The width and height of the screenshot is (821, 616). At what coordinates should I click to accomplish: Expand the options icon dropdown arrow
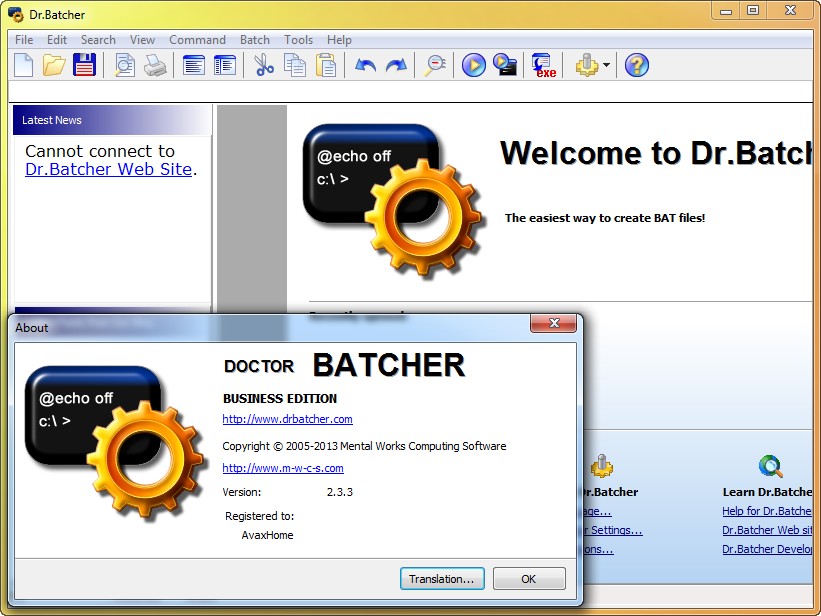coord(606,65)
